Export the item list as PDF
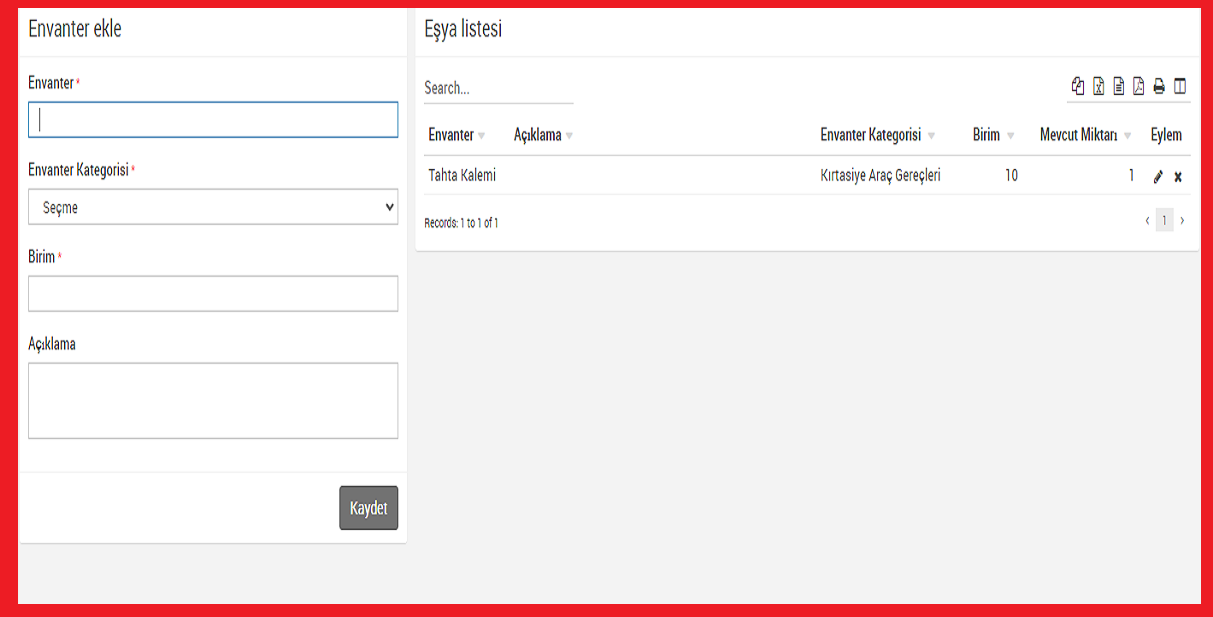1213x617 pixels. (1139, 87)
